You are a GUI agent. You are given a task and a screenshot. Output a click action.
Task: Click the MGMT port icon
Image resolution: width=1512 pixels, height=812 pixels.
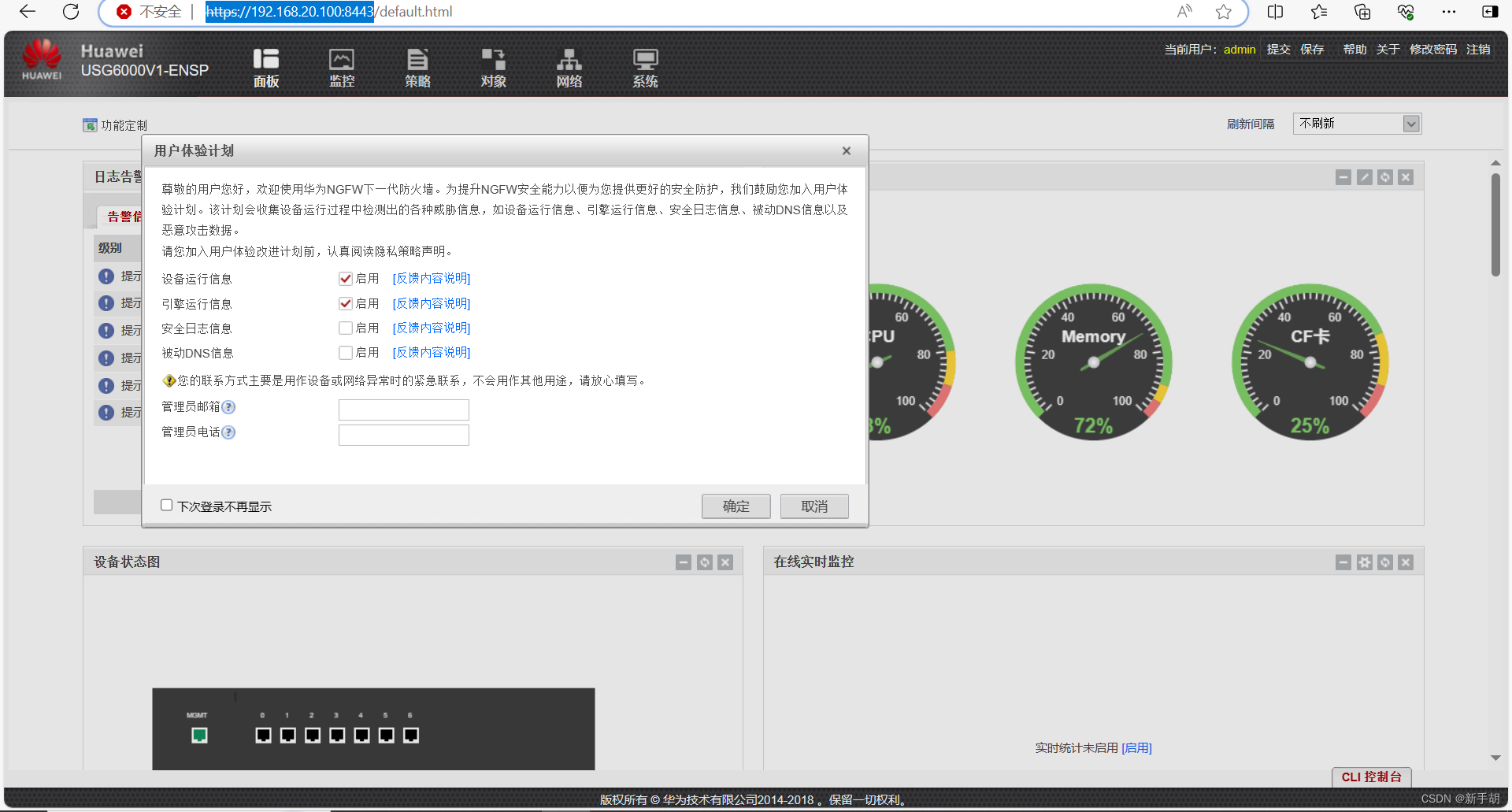coord(199,735)
